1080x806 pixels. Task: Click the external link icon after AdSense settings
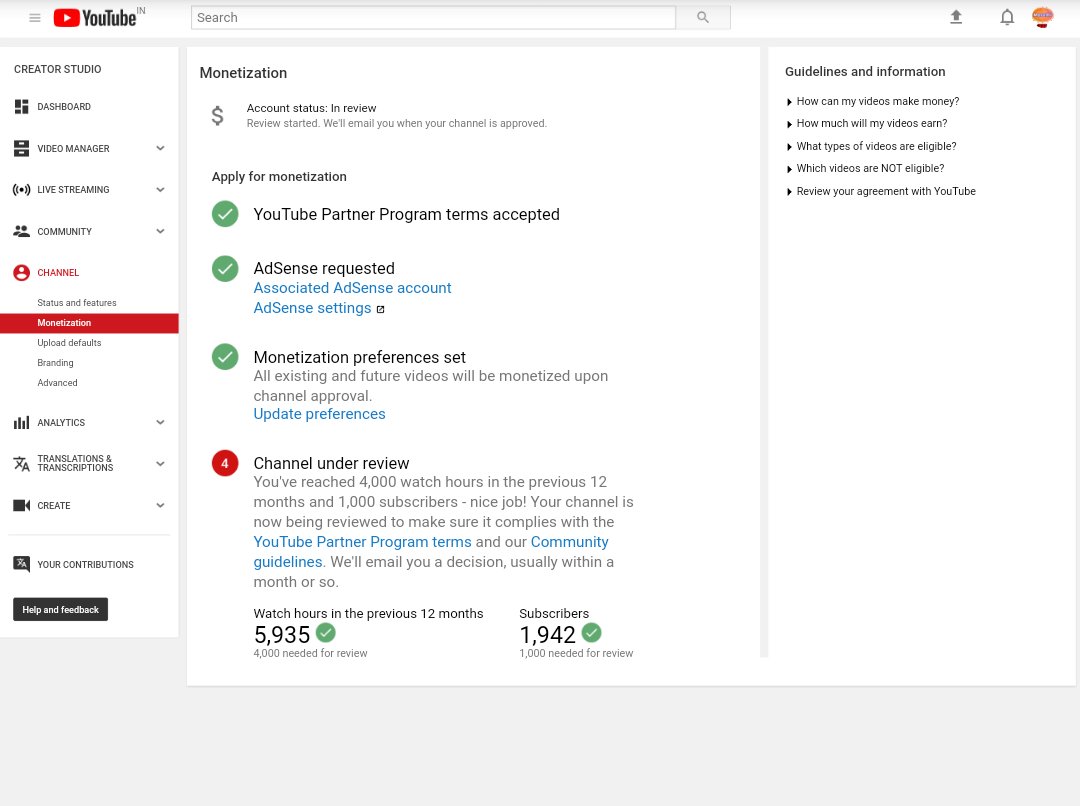click(x=380, y=309)
